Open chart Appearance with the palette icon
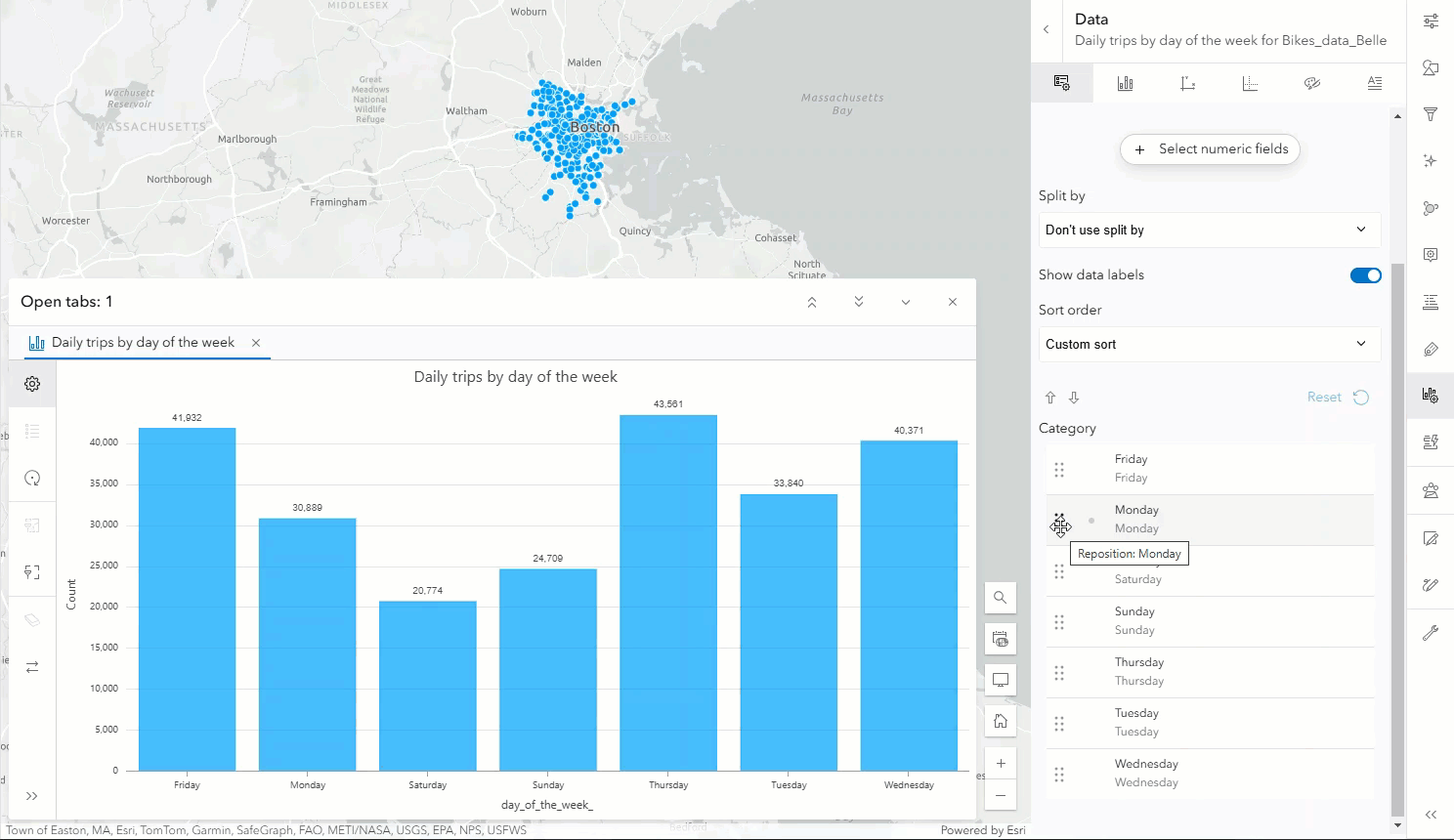 [1312, 83]
